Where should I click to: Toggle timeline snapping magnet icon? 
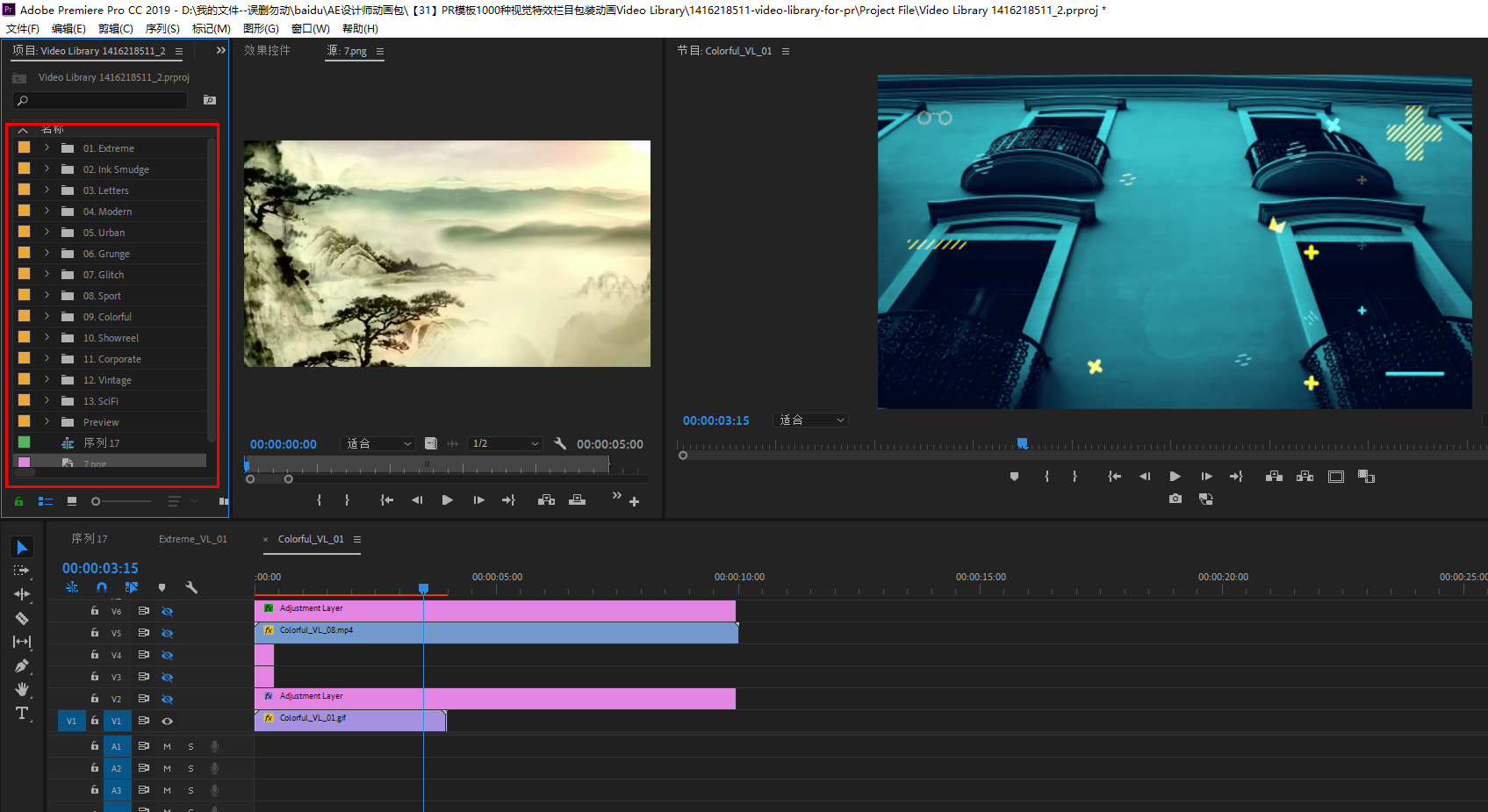(x=102, y=587)
